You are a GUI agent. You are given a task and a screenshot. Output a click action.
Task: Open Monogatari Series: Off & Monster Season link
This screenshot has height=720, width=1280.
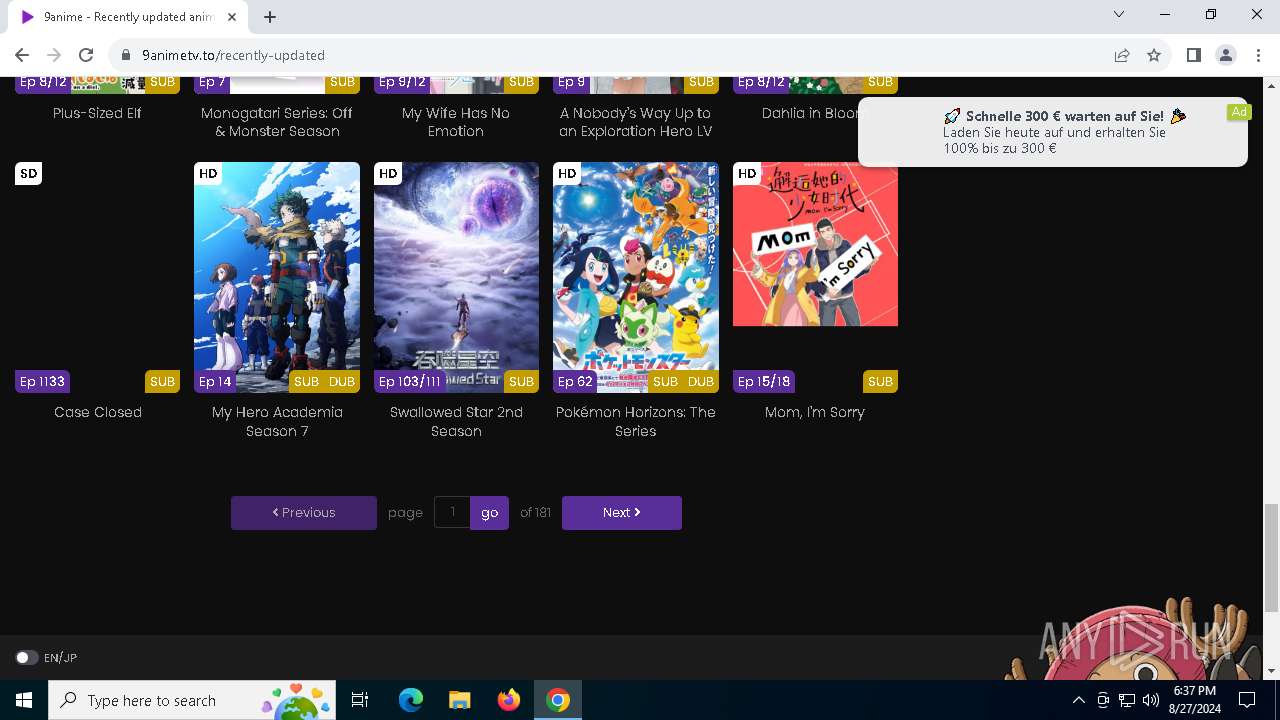click(x=277, y=122)
